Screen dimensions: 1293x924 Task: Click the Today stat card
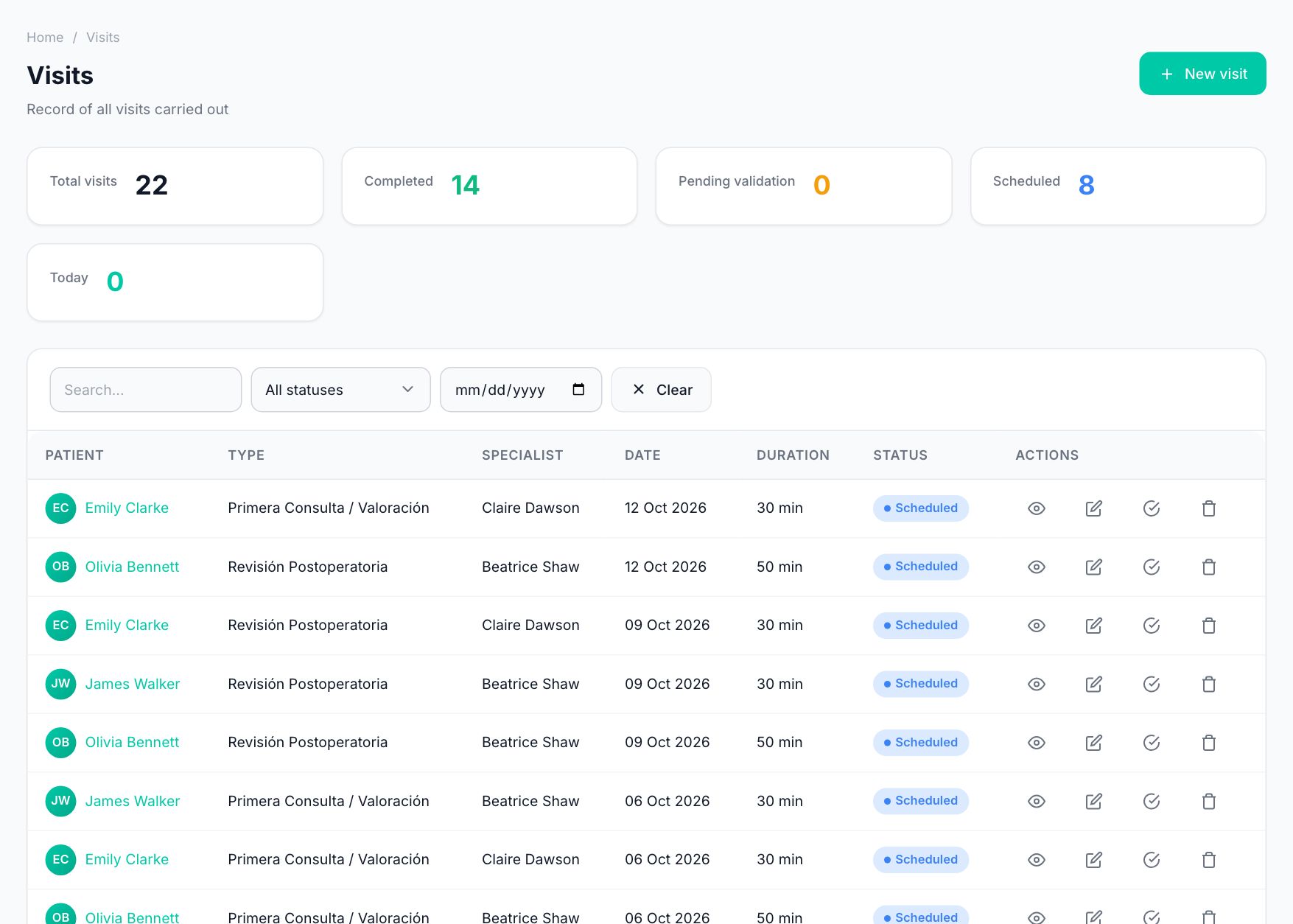(x=175, y=282)
